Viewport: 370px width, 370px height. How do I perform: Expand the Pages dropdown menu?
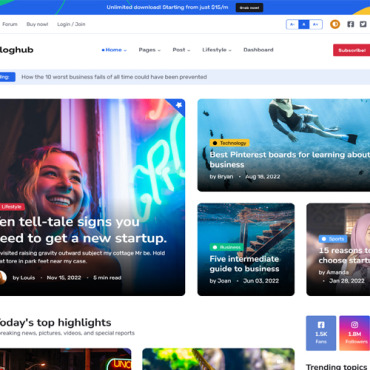(150, 50)
